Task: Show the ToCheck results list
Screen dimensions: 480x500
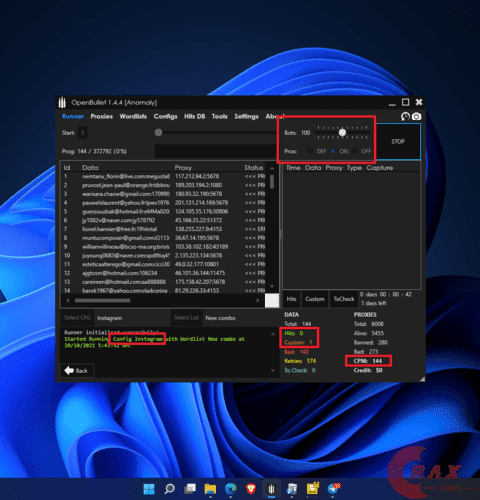Action: click(x=344, y=299)
